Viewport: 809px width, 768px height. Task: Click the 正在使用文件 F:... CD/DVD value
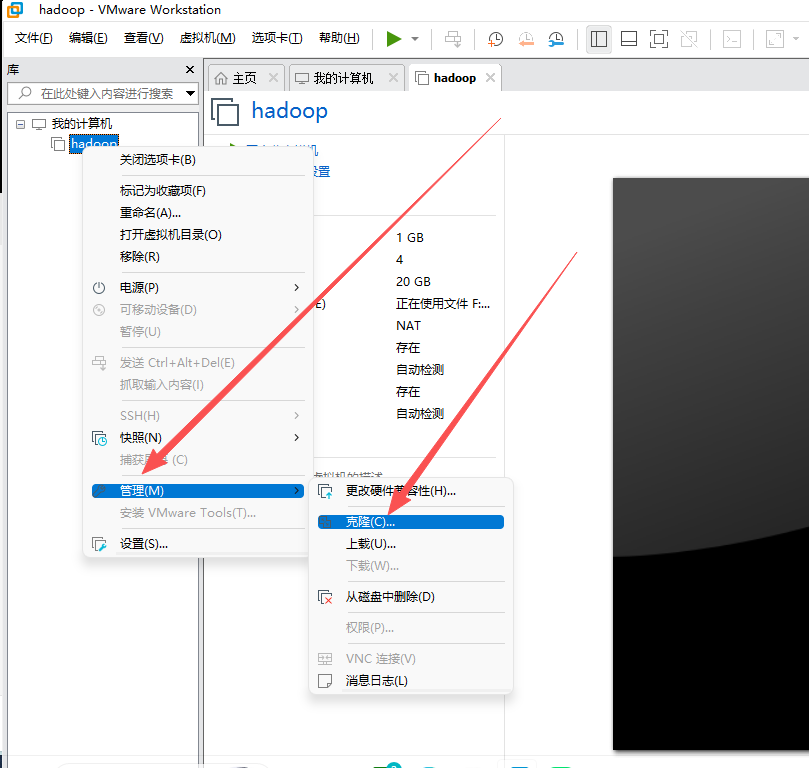tap(443, 304)
